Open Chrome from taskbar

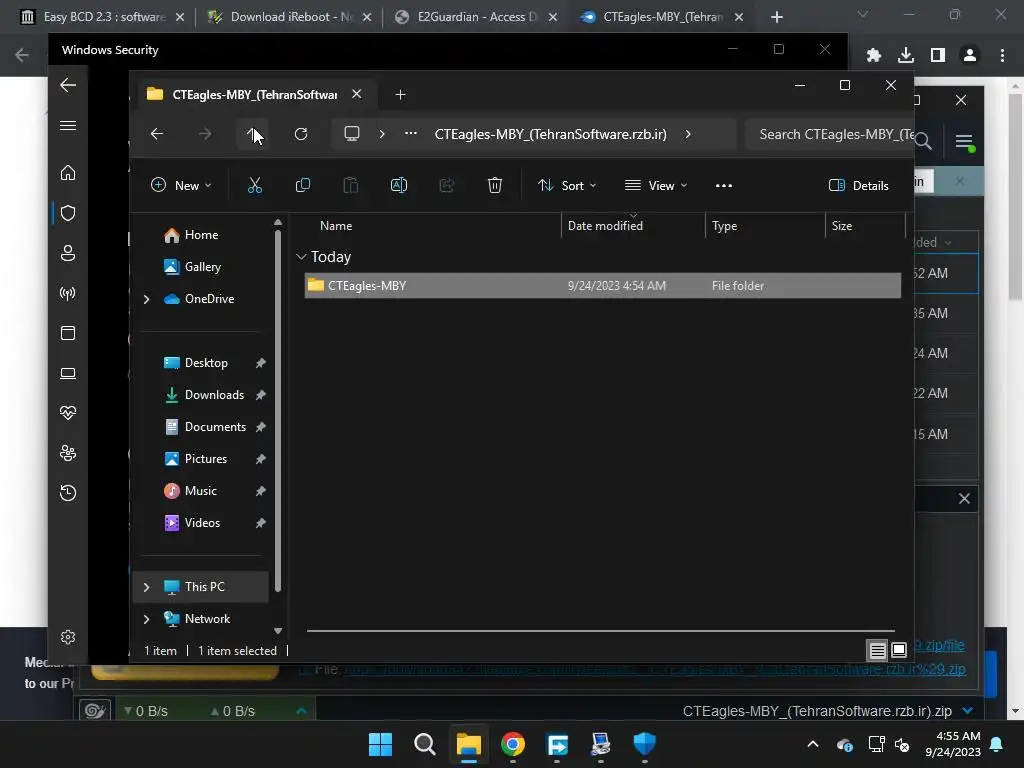point(513,744)
